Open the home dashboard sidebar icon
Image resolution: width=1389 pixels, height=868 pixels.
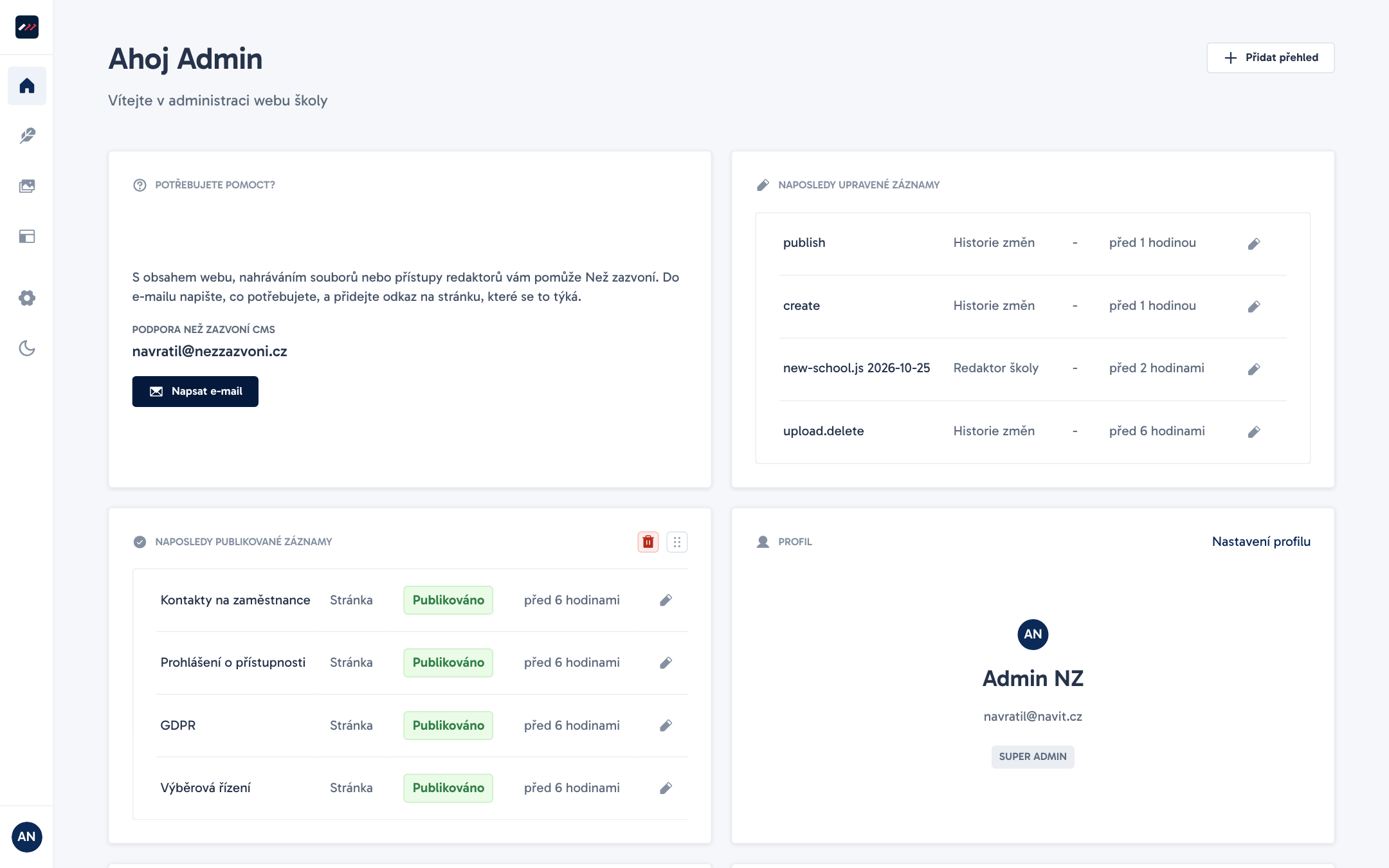27,86
